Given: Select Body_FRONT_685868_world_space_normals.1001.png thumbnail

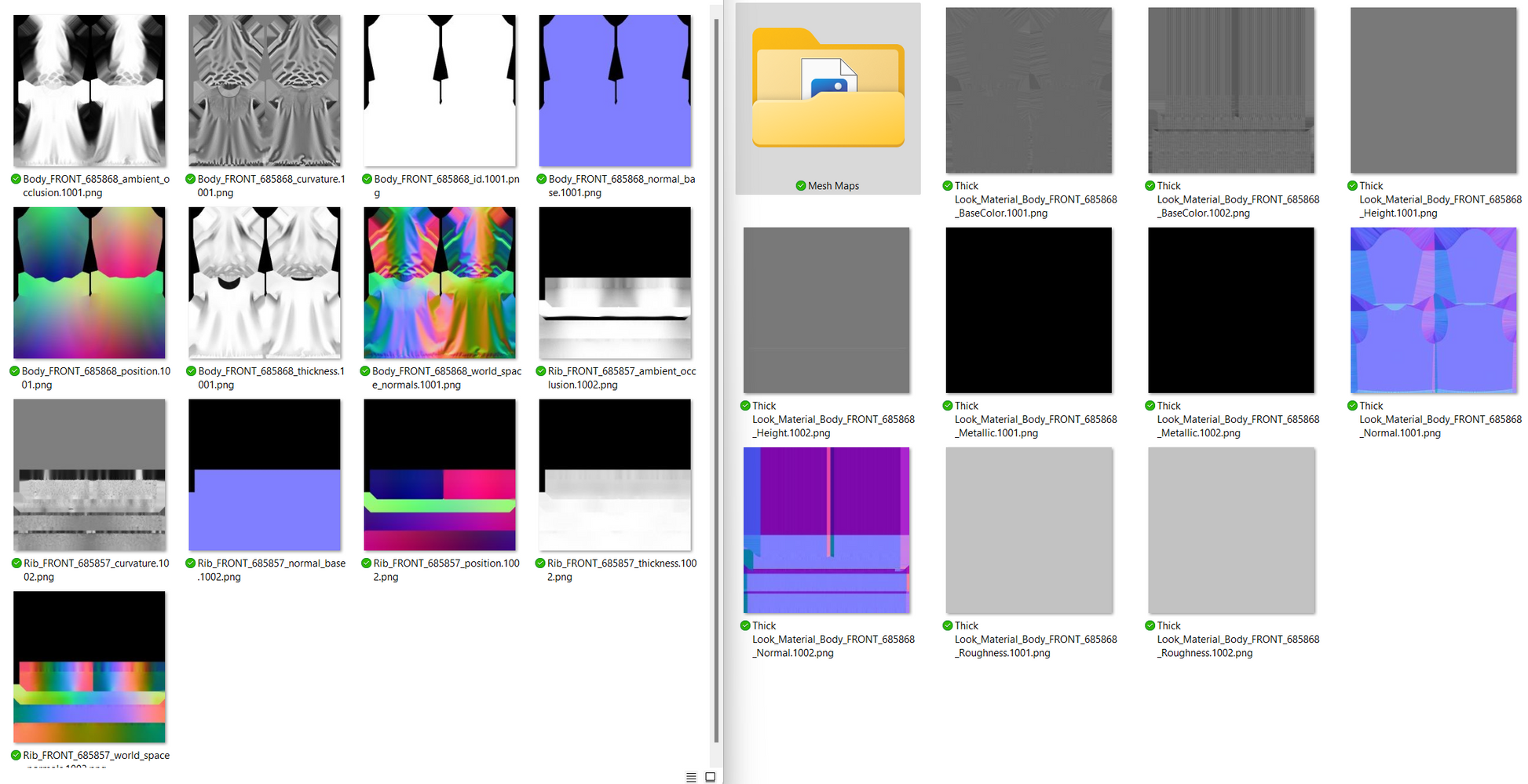Looking at the screenshot, I should pos(440,283).
